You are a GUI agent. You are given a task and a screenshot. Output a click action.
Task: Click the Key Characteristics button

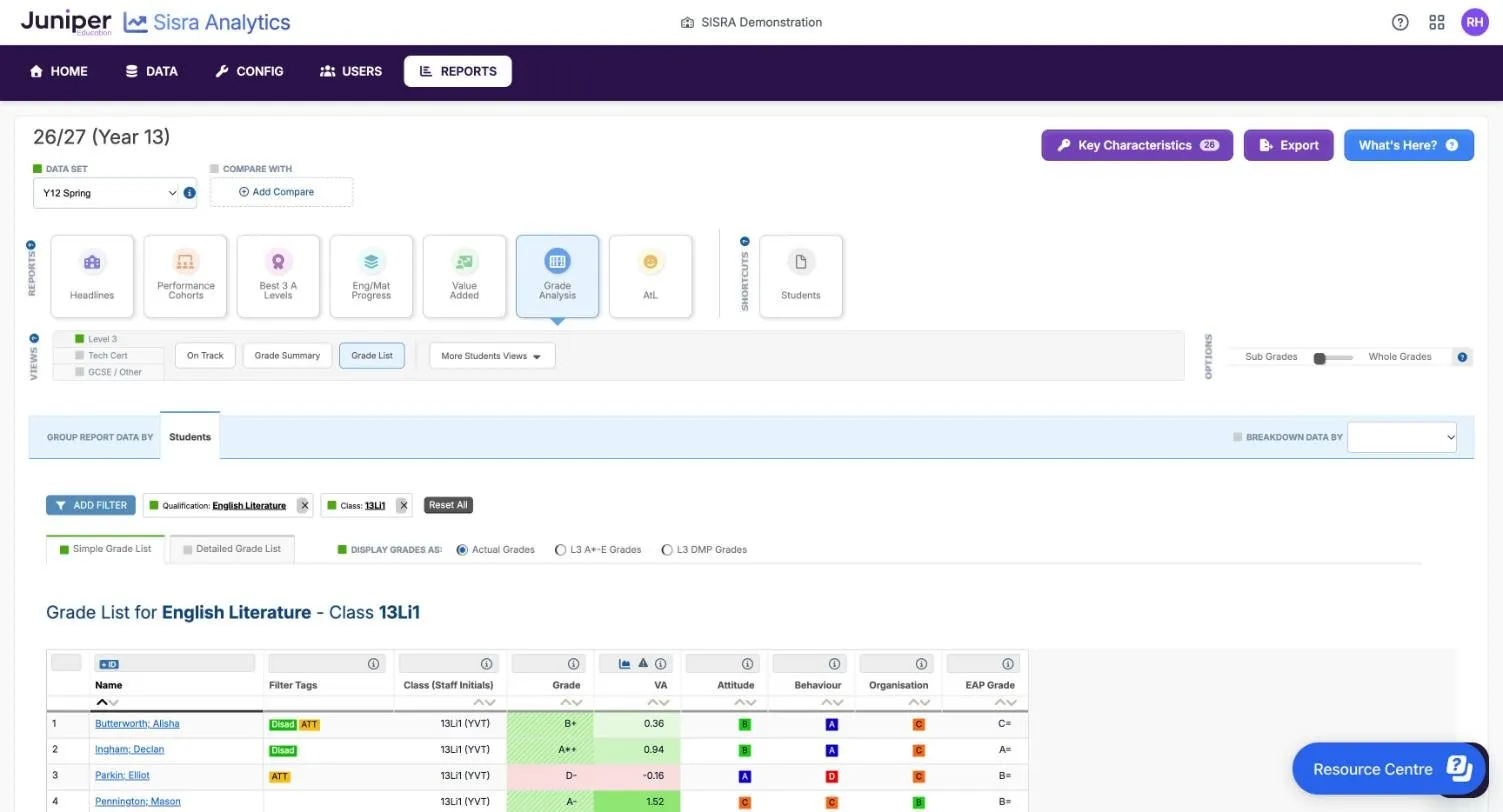(x=1137, y=145)
